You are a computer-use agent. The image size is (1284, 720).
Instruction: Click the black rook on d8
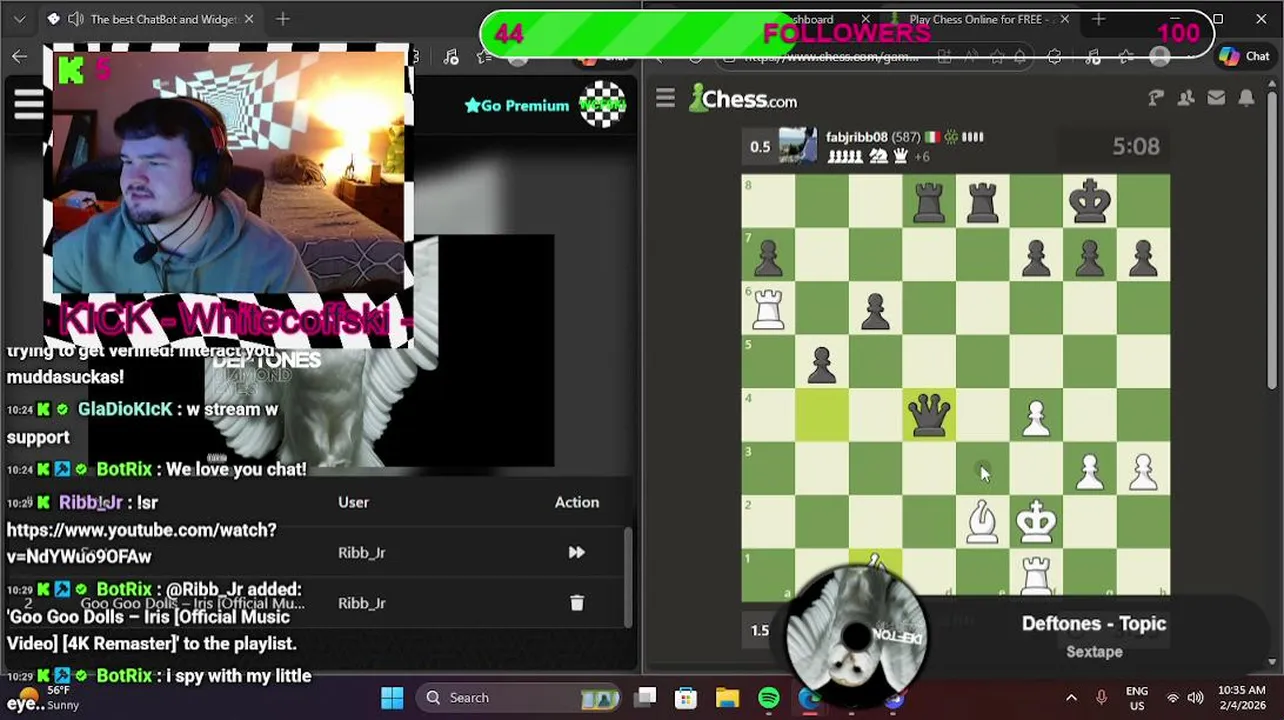click(x=929, y=200)
